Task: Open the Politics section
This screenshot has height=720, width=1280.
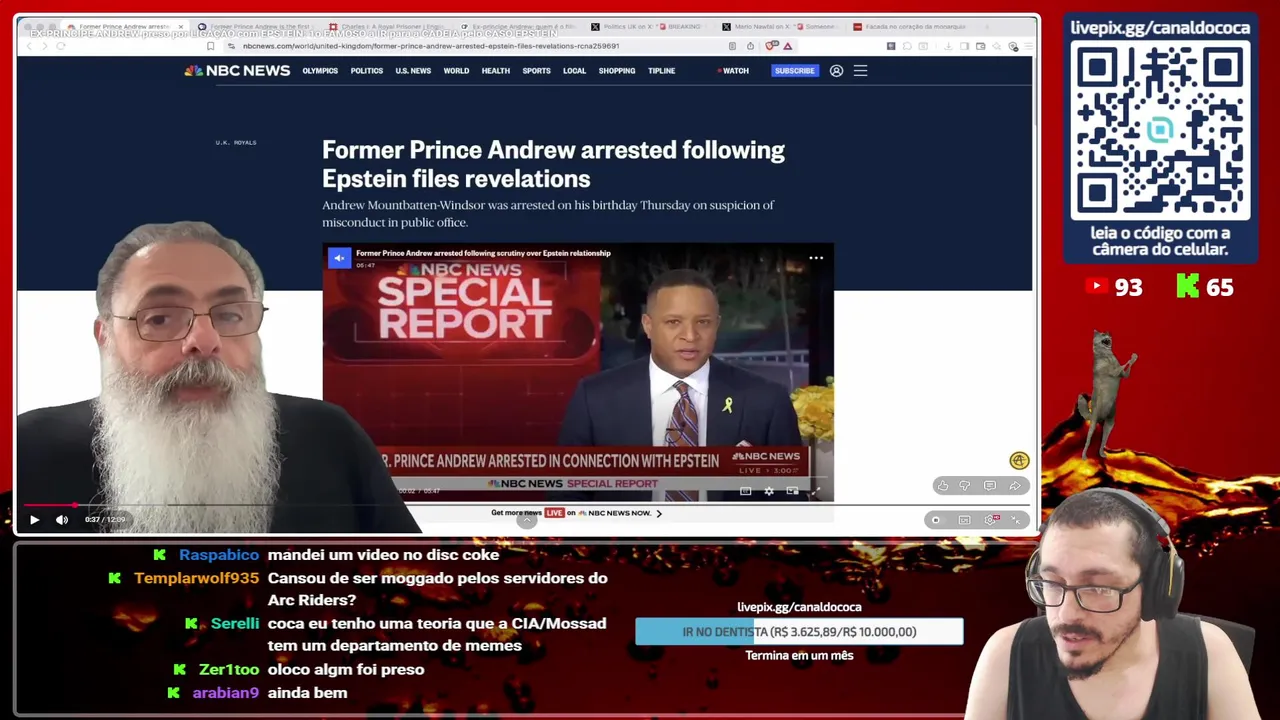Action: [x=367, y=71]
